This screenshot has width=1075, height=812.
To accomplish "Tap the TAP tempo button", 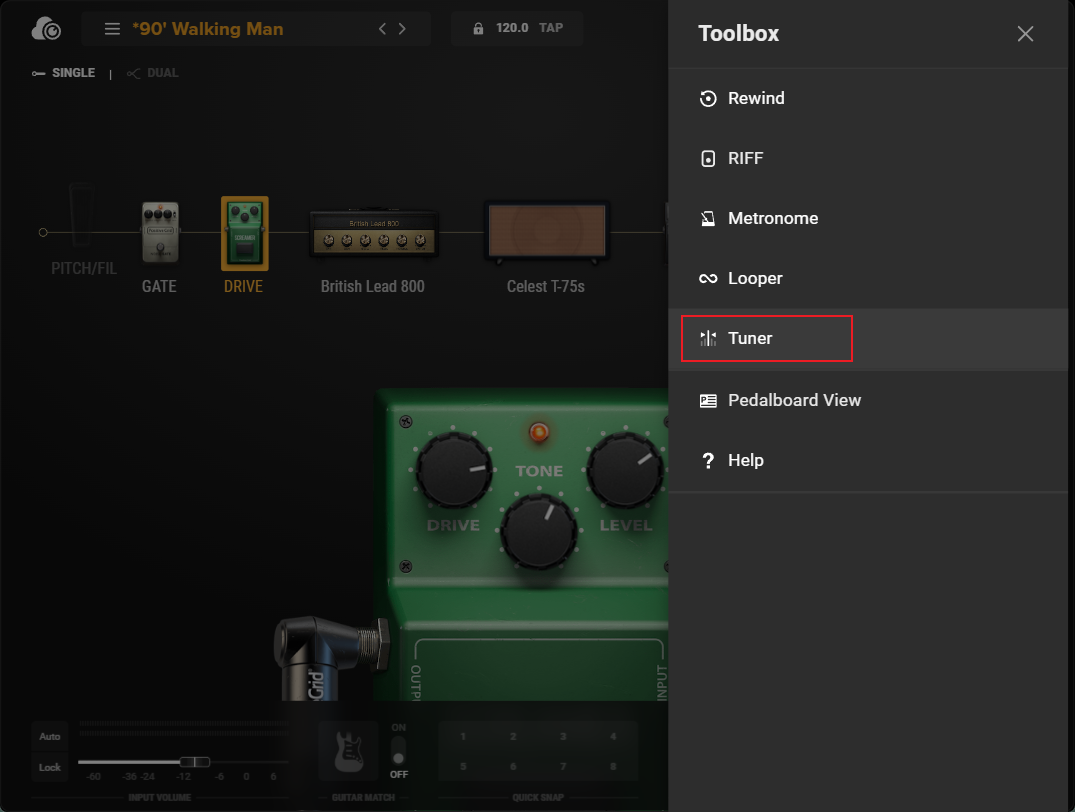I will point(550,29).
